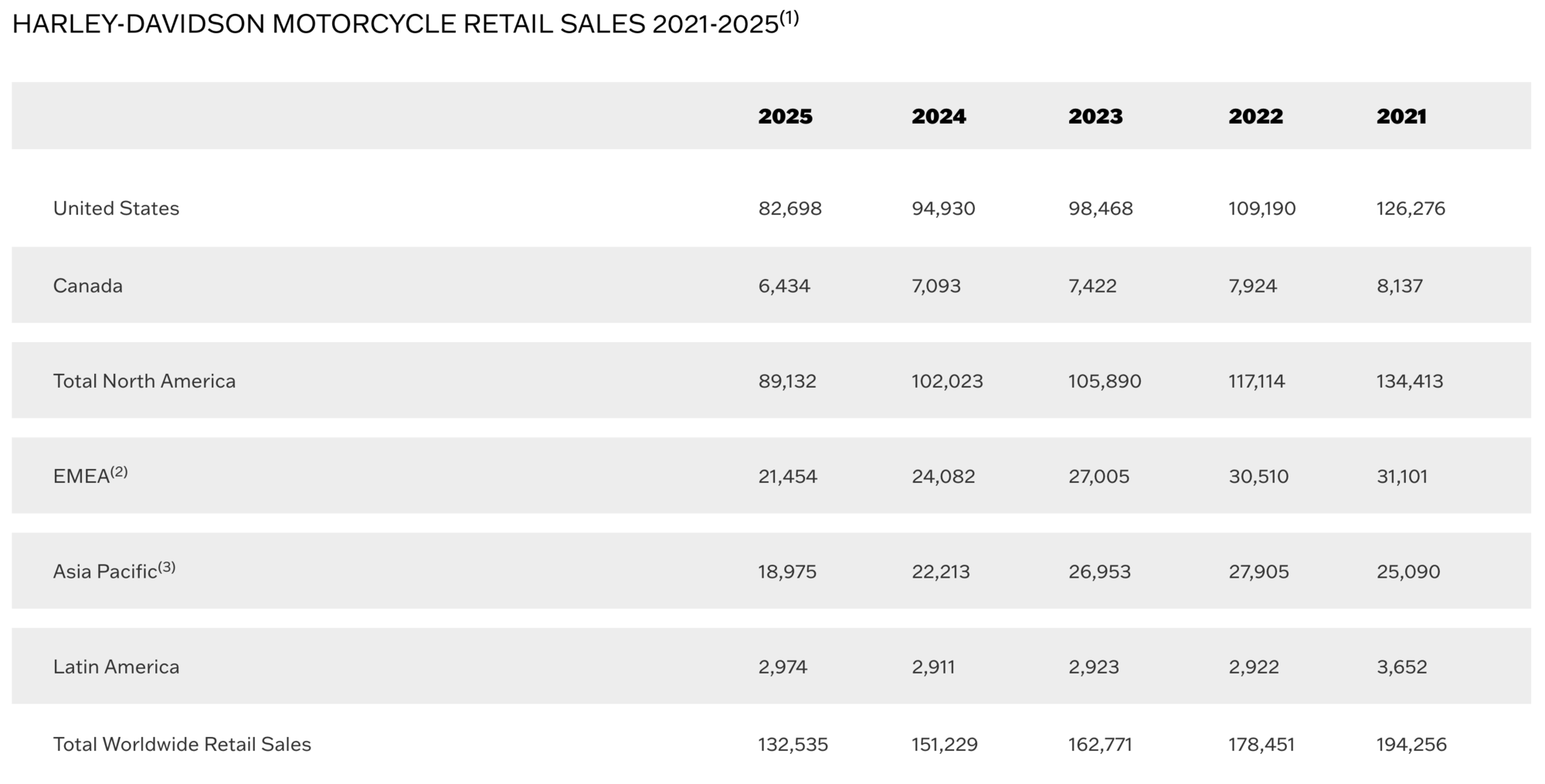The width and height of the screenshot is (1545, 784).
Task: Click the Total Worldwide Retail Sales label
Action: point(182,745)
